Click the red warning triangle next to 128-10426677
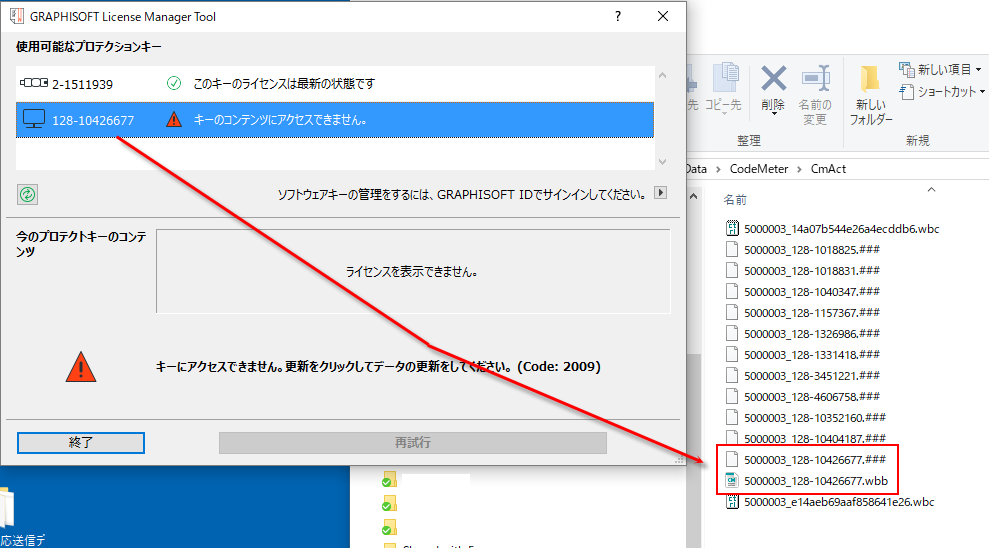This screenshot has width=989, height=548. (x=174, y=119)
